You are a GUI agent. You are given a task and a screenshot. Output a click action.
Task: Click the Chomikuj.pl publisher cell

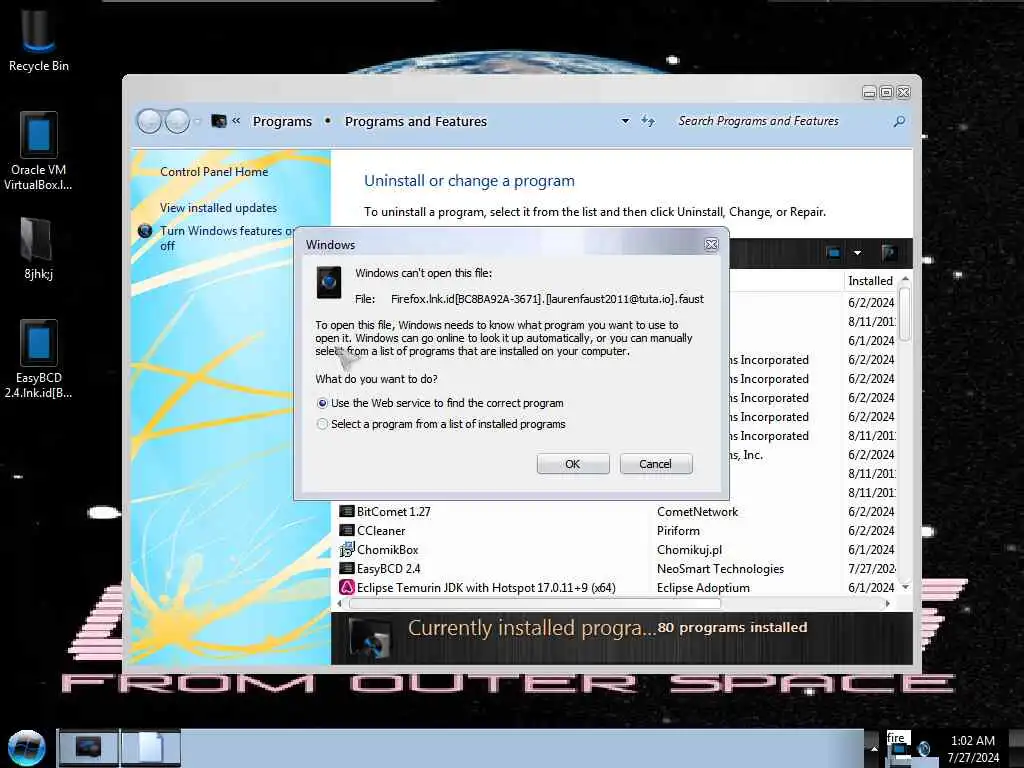pos(690,549)
